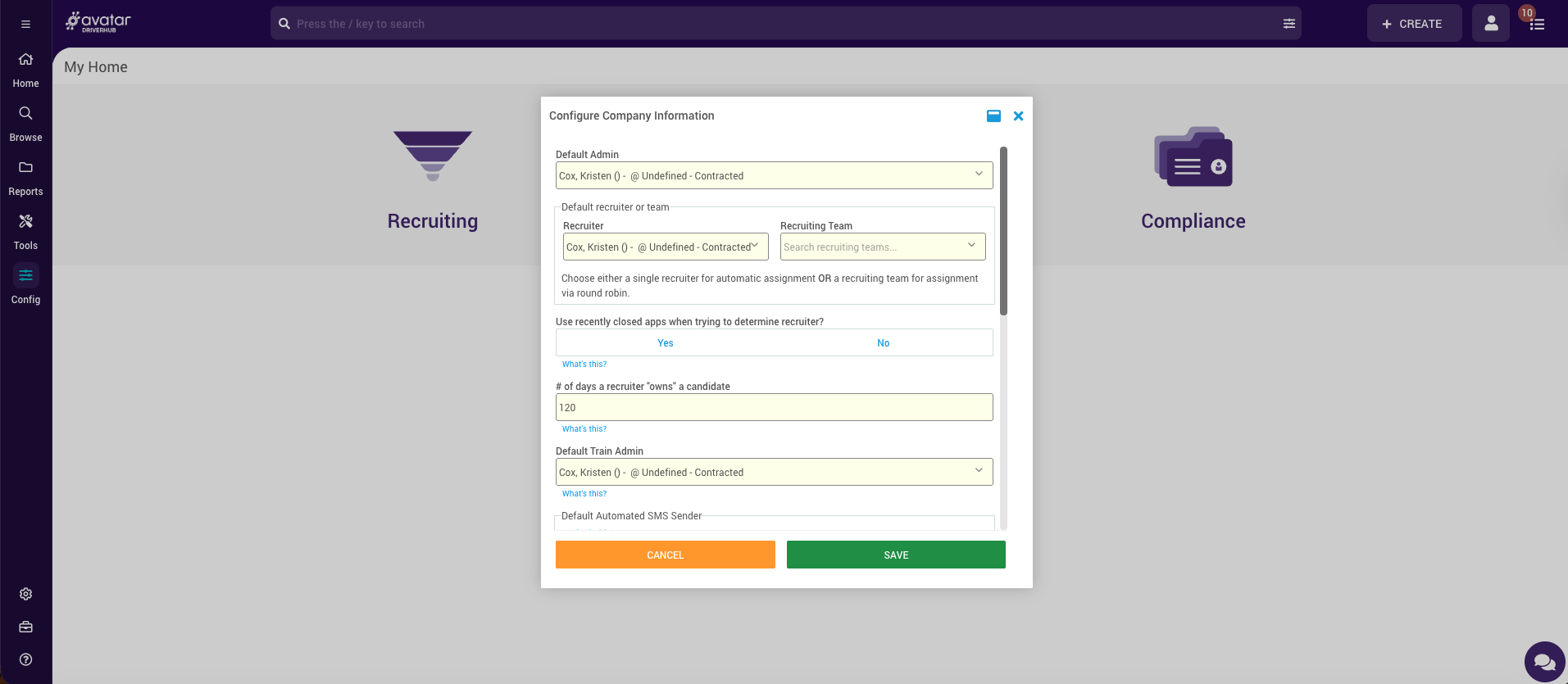The height and width of the screenshot is (684, 1568).
Task: Toggle the search filter options icon
Action: coord(1288,24)
